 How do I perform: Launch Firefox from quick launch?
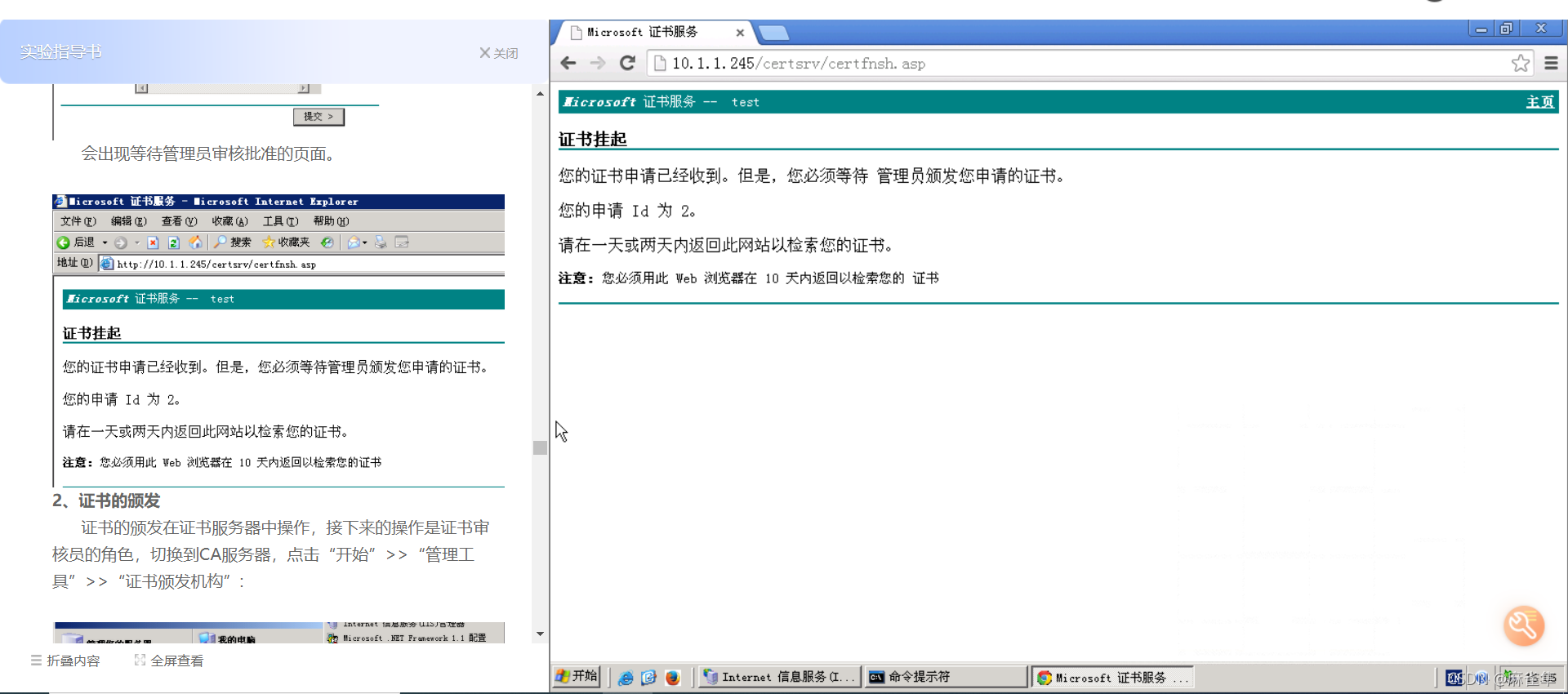[x=672, y=678]
